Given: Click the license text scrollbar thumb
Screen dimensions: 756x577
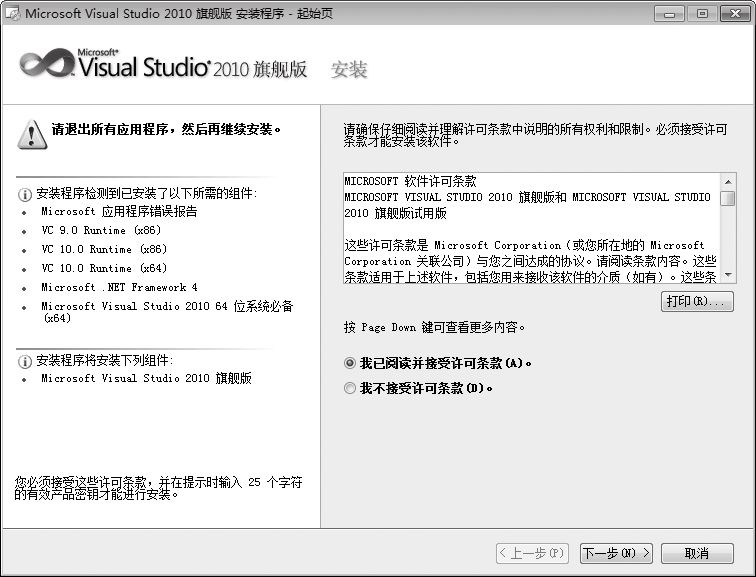Looking at the screenshot, I should [727, 198].
